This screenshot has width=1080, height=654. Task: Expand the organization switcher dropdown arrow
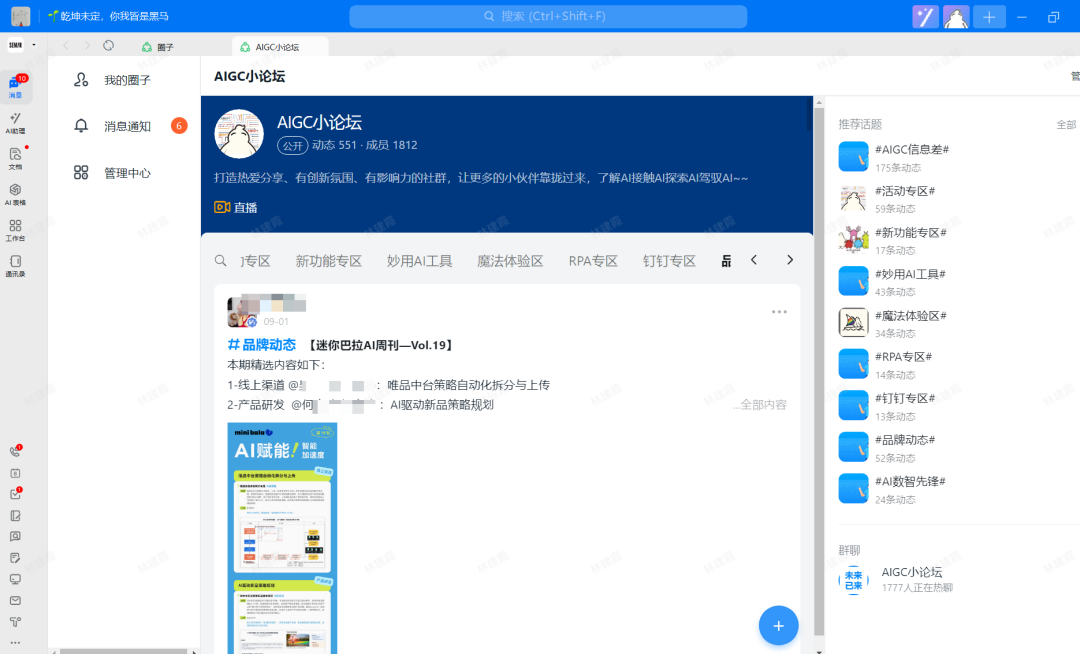(34, 45)
